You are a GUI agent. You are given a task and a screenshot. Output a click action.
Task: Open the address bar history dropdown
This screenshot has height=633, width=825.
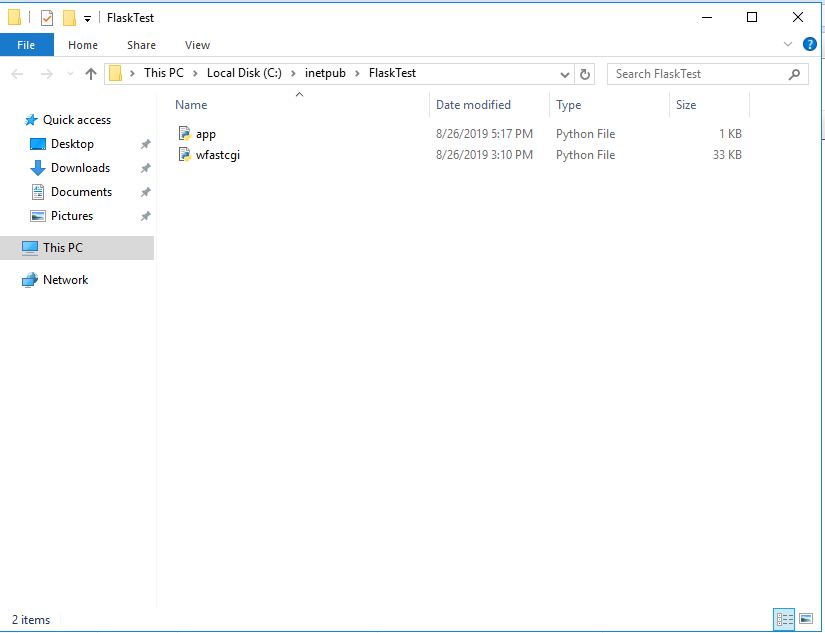(x=565, y=74)
